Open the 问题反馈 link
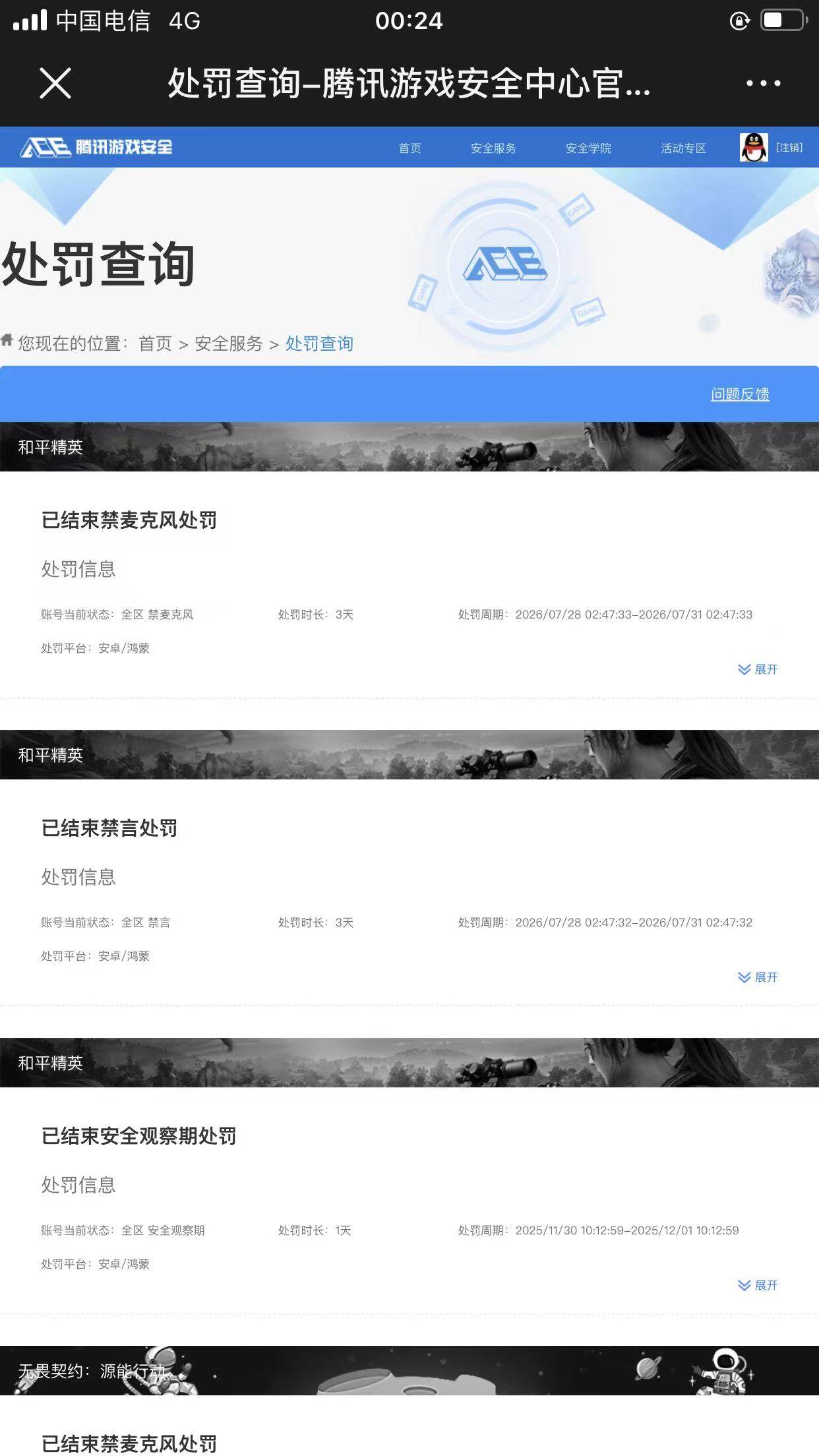This screenshot has width=819, height=1456. (740, 394)
